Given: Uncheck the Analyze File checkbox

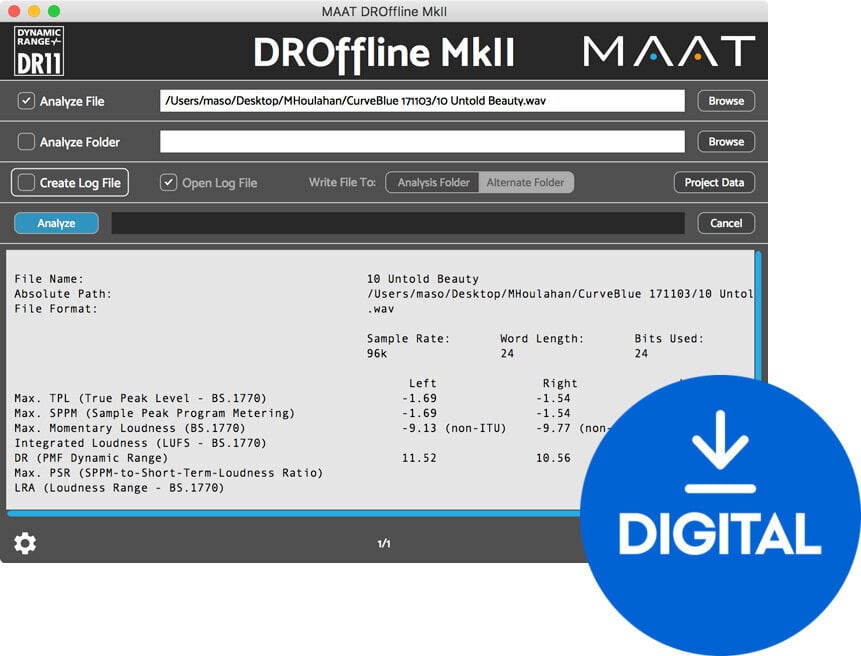Looking at the screenshot, I should pos(26,101).
